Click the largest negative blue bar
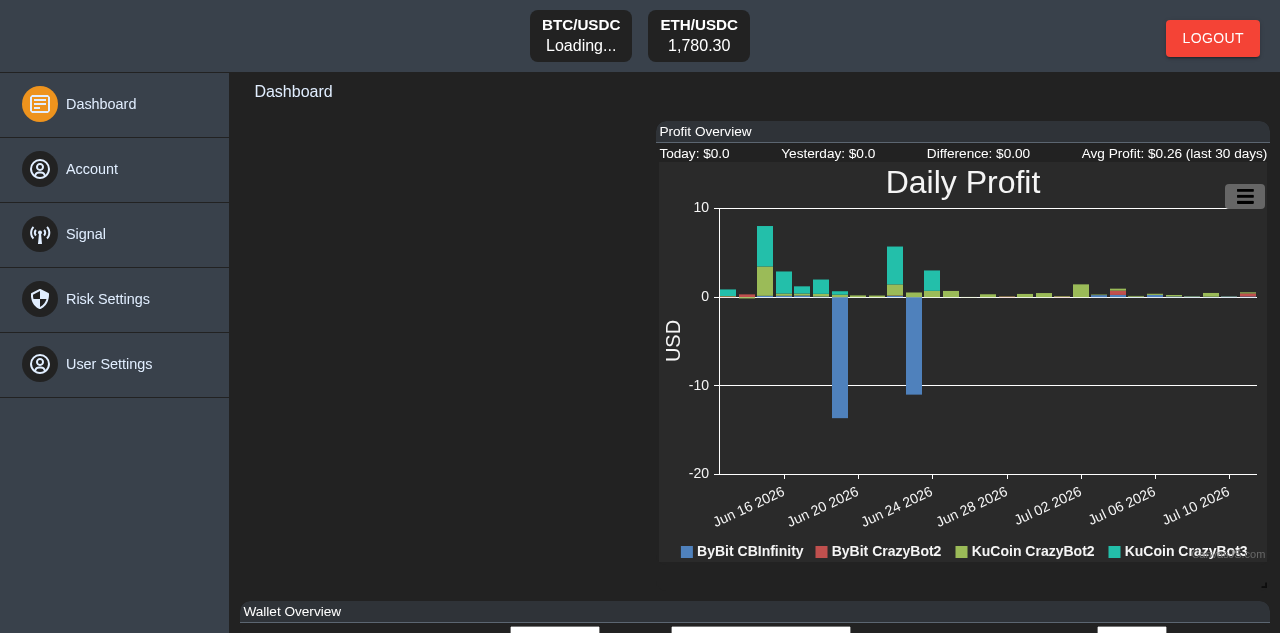This screenshot has height=633, width=1280. click(840, 357)
